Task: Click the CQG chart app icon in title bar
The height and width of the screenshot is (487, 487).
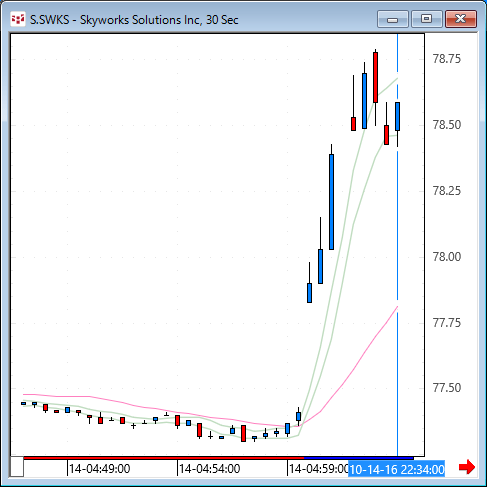Action: click(x=18, y=19)
